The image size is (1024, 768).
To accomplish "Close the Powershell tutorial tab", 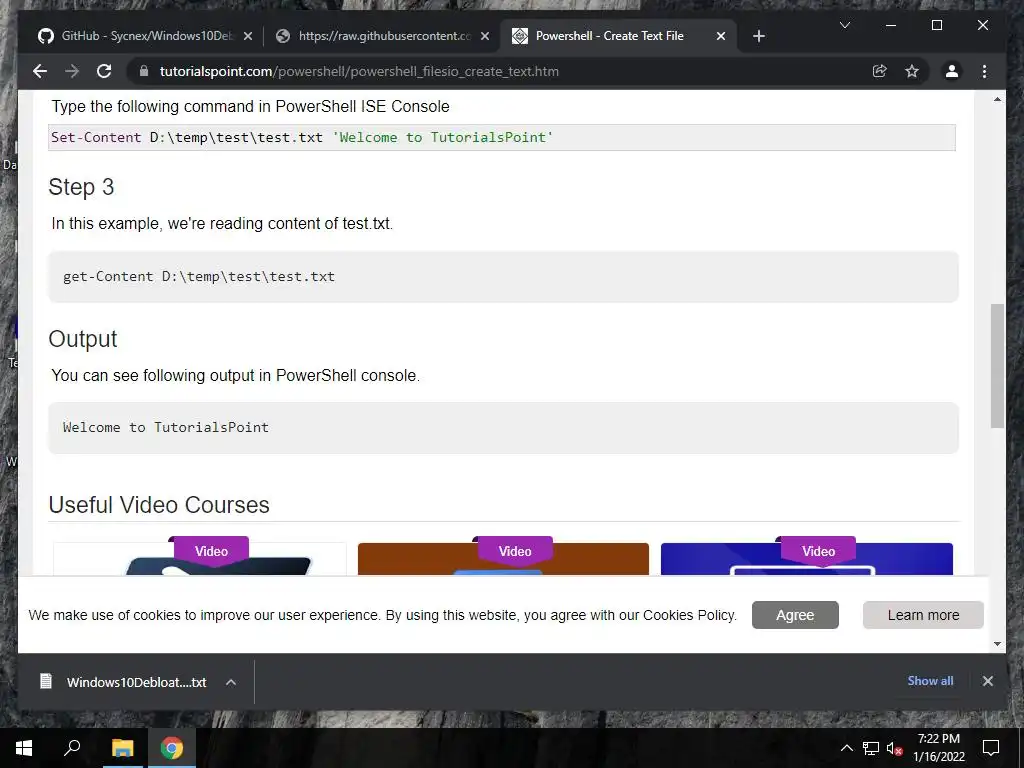I will pyautogui.click(x=721, y=37).
